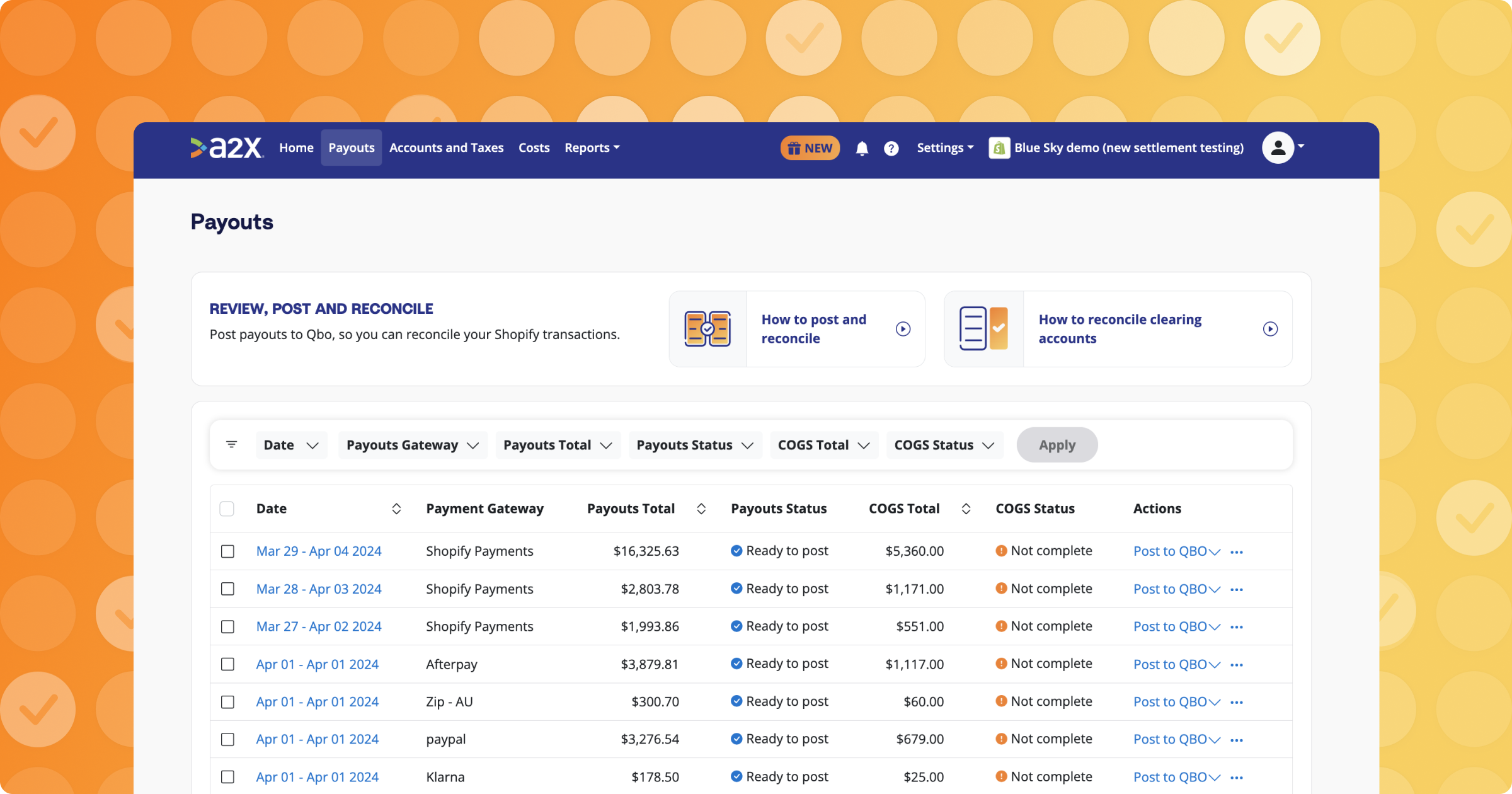Click Not complete warning icon in Klarna row

(x=1001, y=776)
